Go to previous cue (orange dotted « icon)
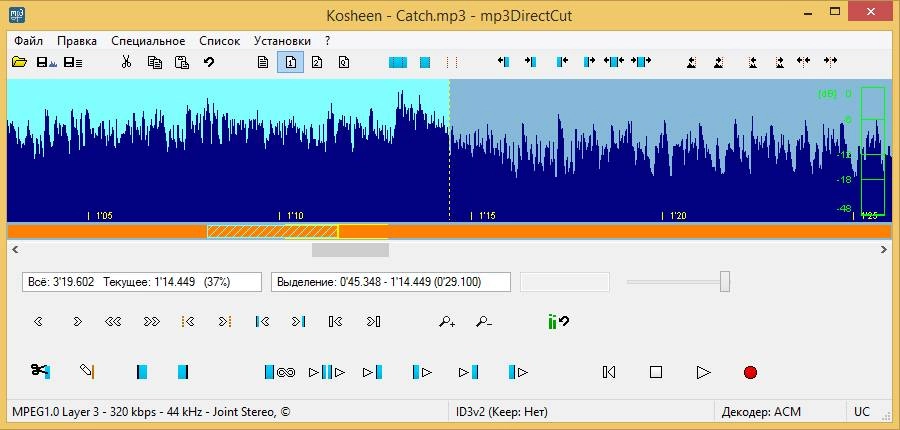900x430 pixels. coord(189,321)
